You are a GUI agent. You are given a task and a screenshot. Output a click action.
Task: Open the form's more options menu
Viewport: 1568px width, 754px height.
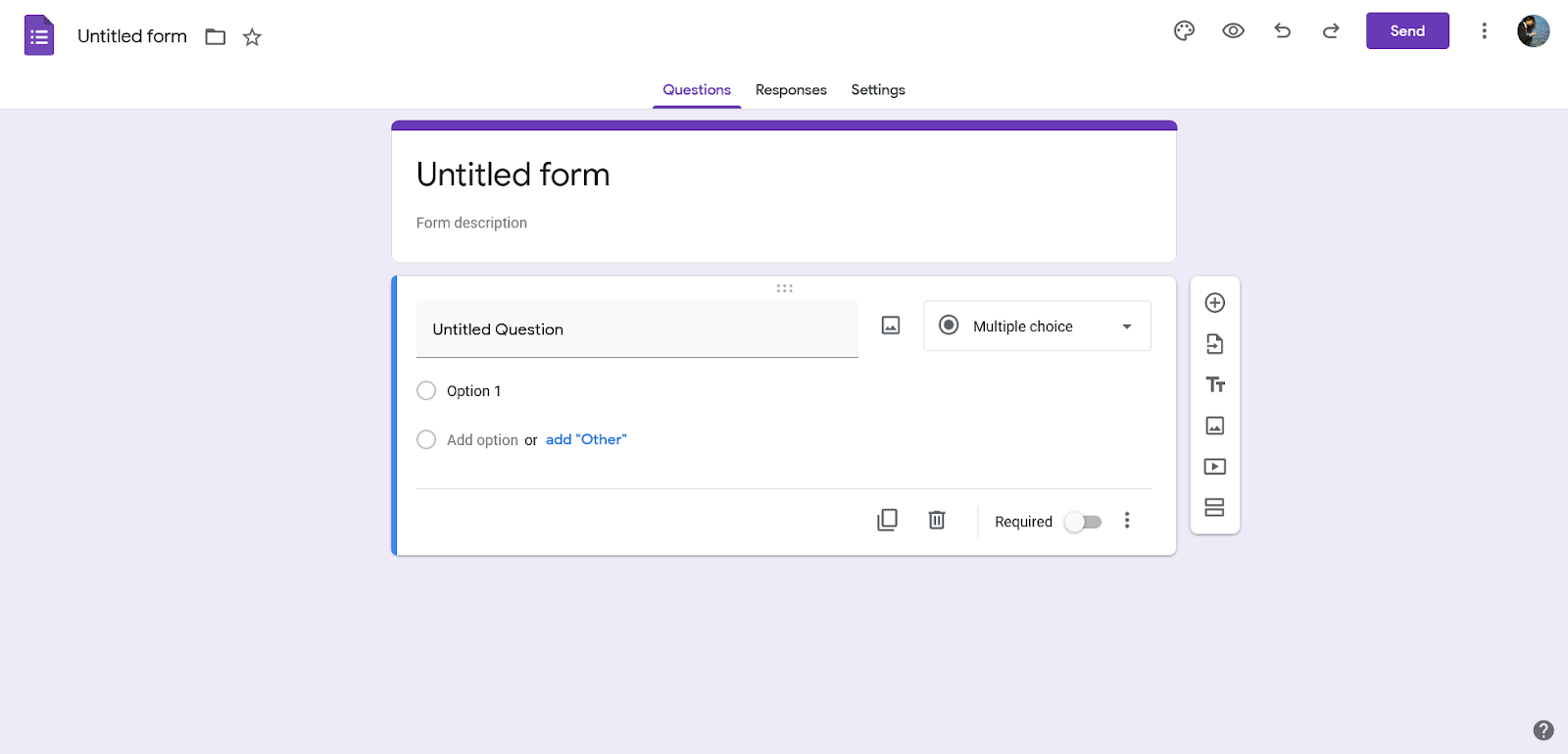pyautogui.click(x=1484, y=30)
